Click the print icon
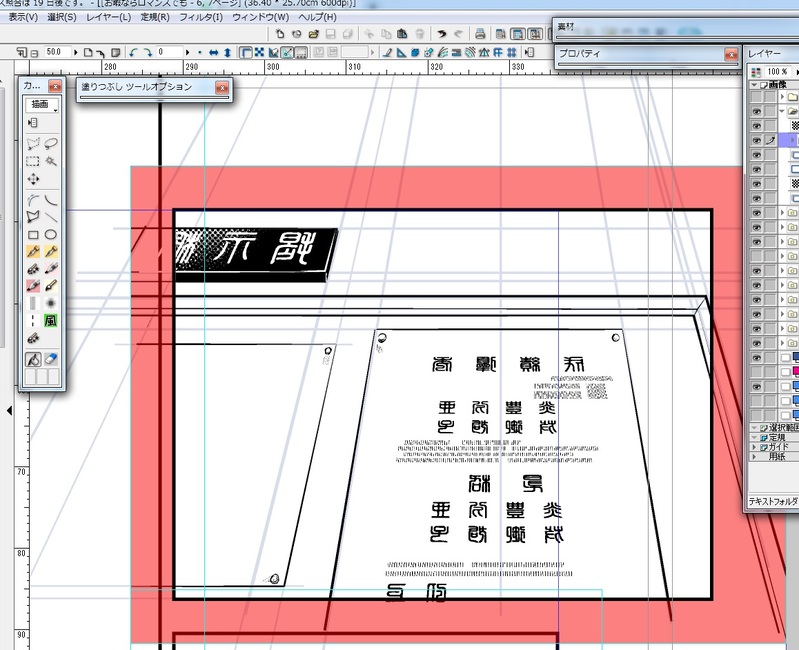 tap(480, 34)
